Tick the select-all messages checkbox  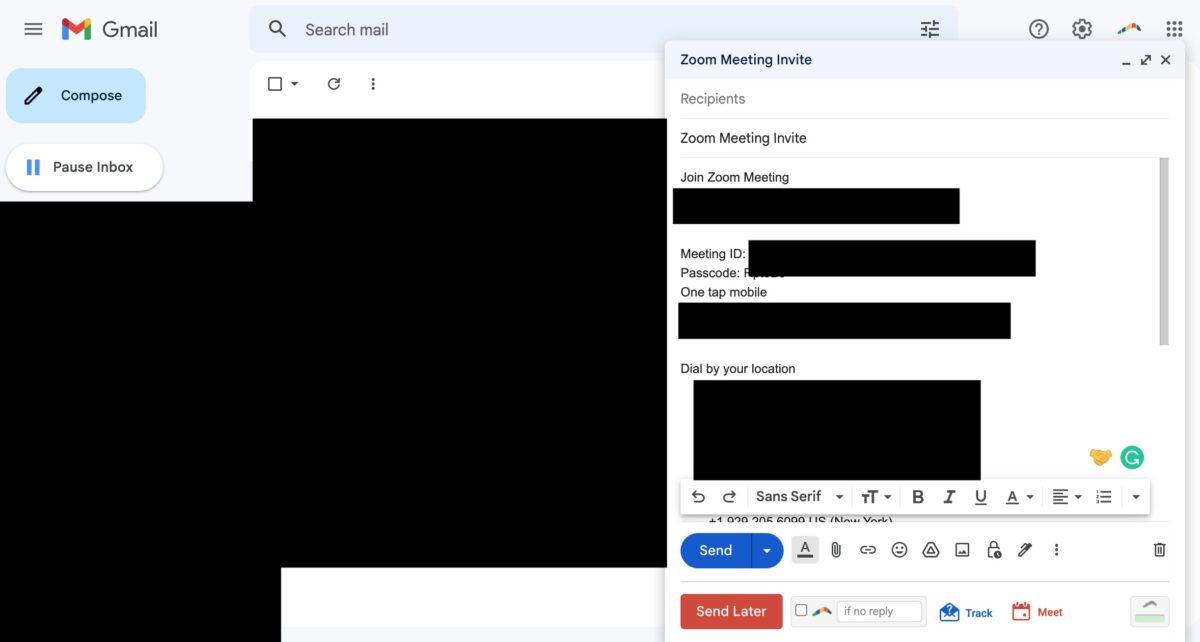point(275,84)
